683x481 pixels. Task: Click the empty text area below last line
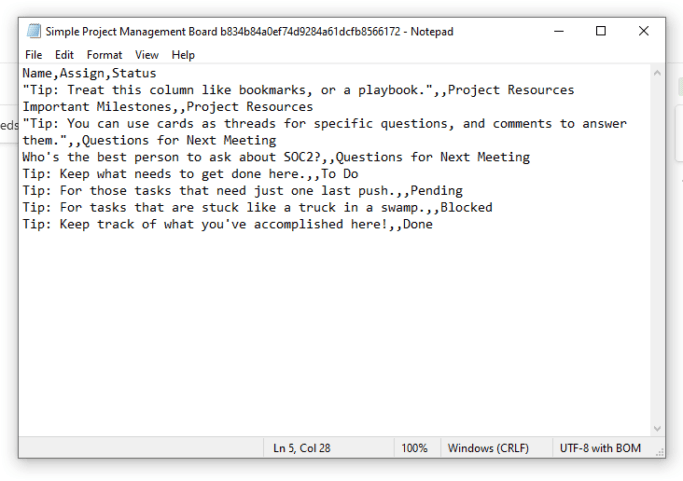pos(335,331)
